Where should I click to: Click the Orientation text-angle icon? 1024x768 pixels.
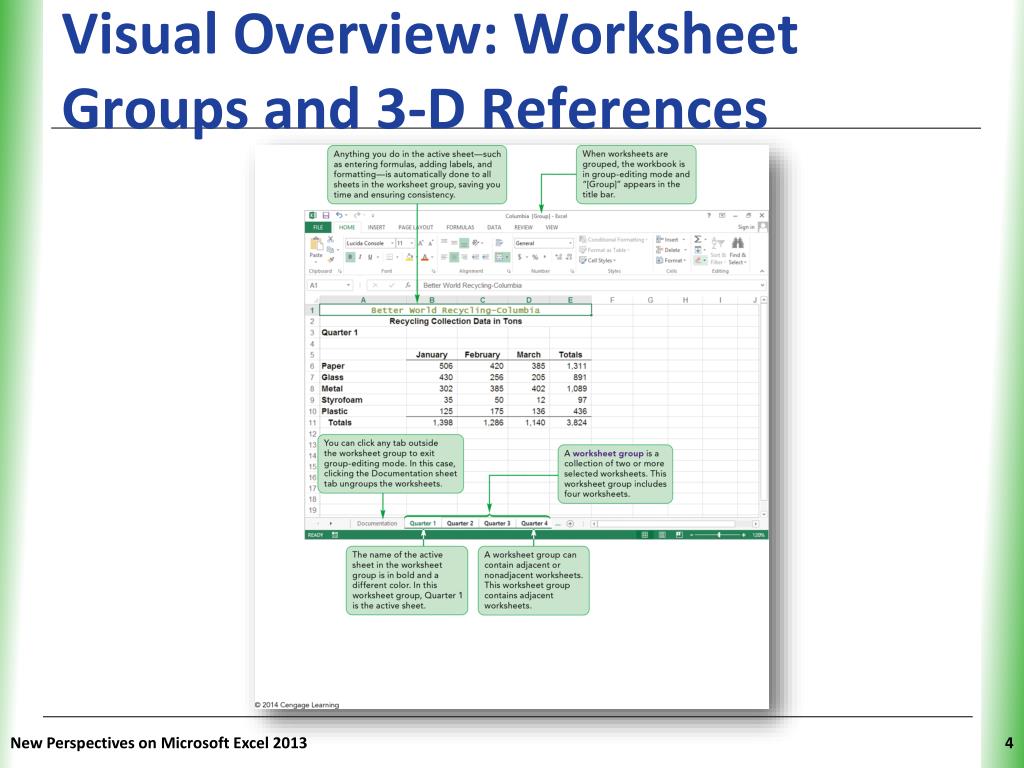point(475,243)
